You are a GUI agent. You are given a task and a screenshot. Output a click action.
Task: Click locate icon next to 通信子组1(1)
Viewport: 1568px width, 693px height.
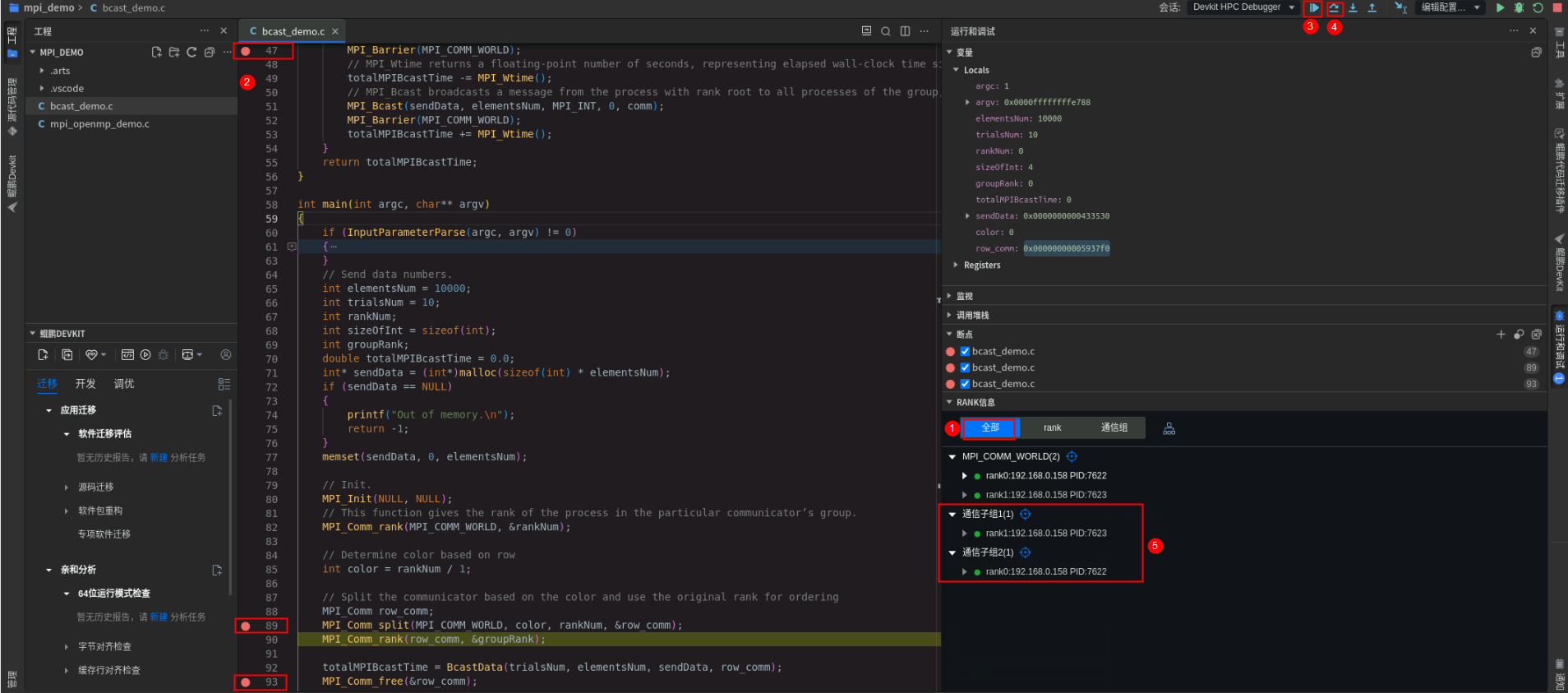coord(1025,514)
